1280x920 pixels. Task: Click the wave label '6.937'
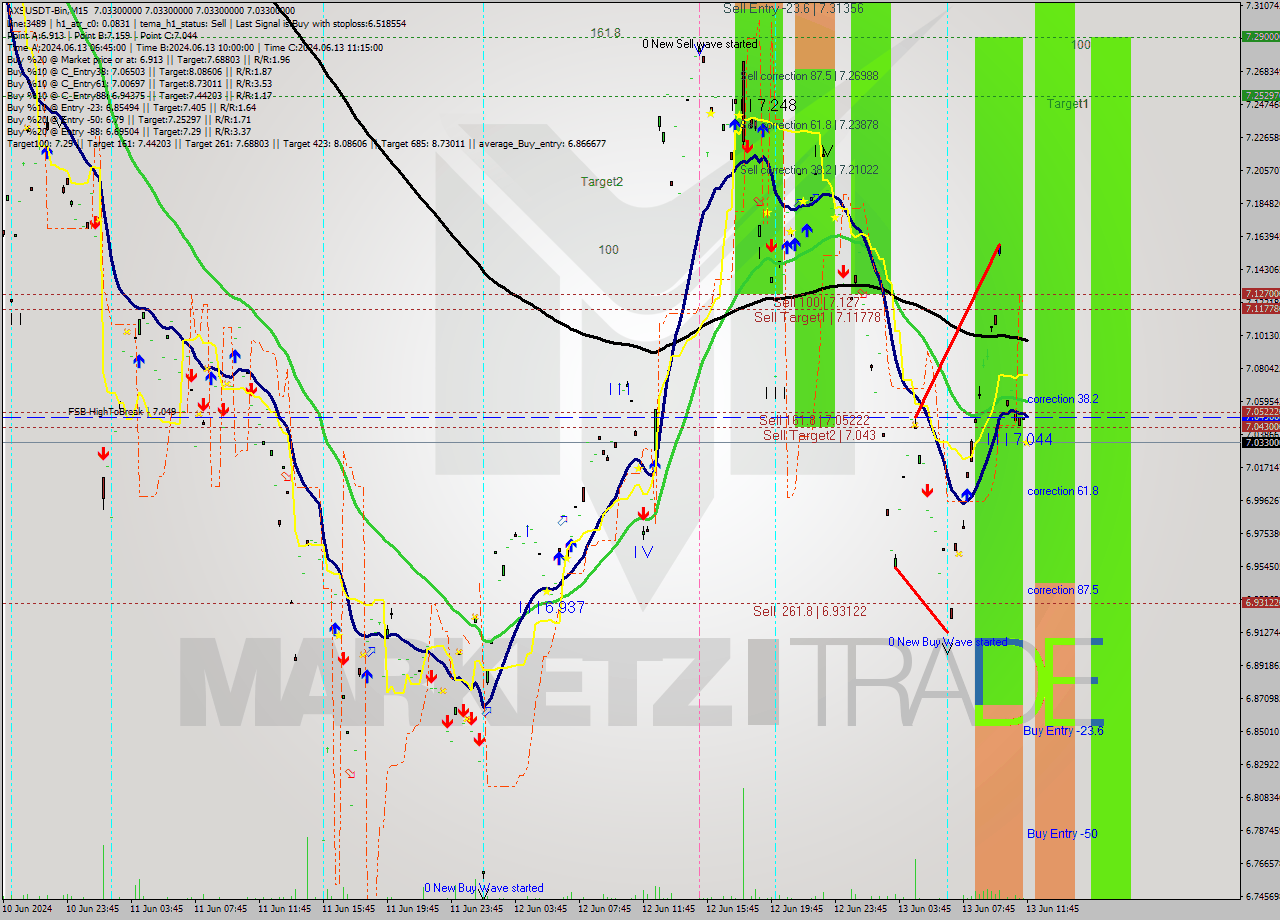tap(552, 607)
